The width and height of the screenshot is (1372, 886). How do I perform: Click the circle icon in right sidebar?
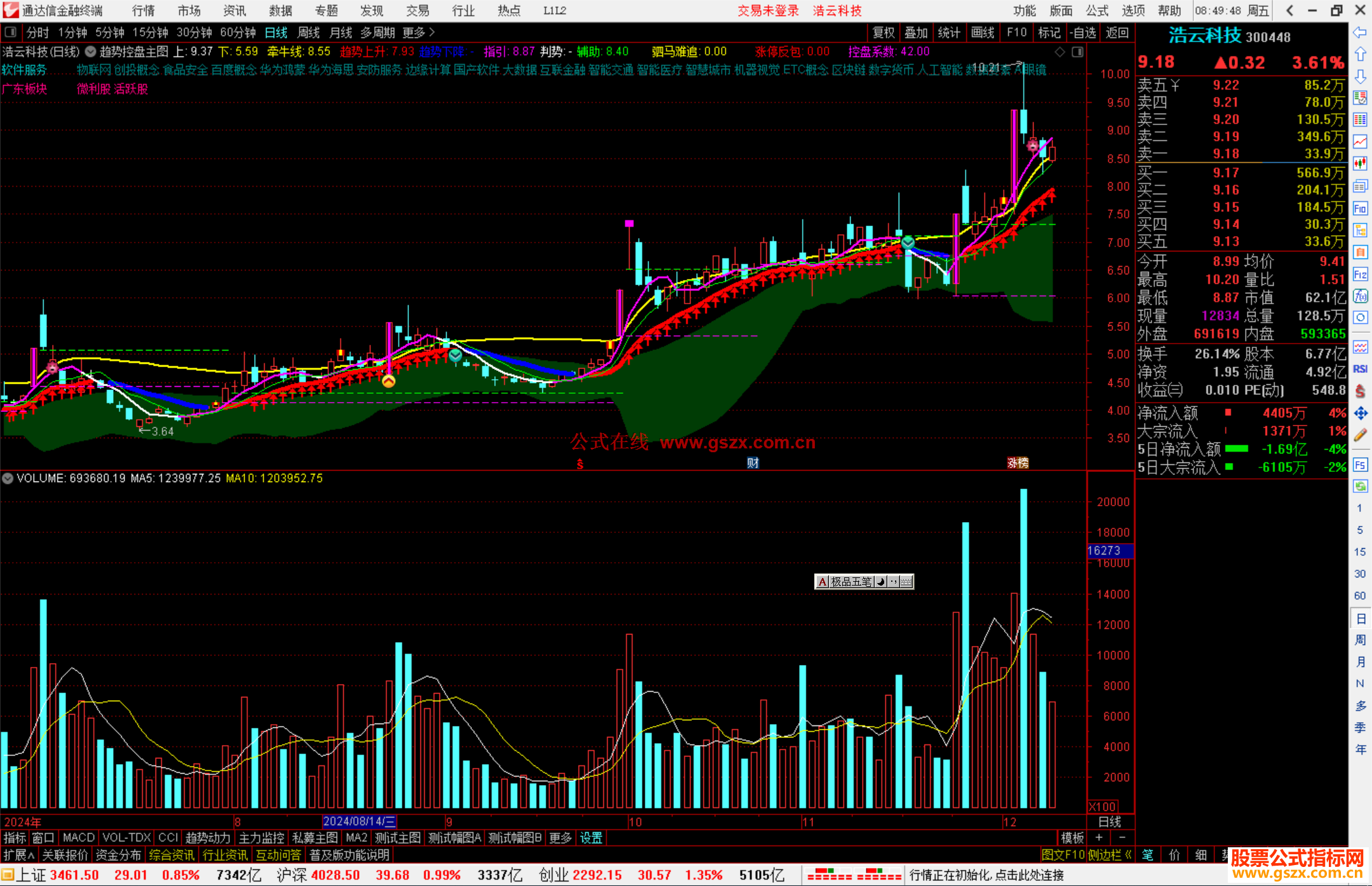(1360, 318)
